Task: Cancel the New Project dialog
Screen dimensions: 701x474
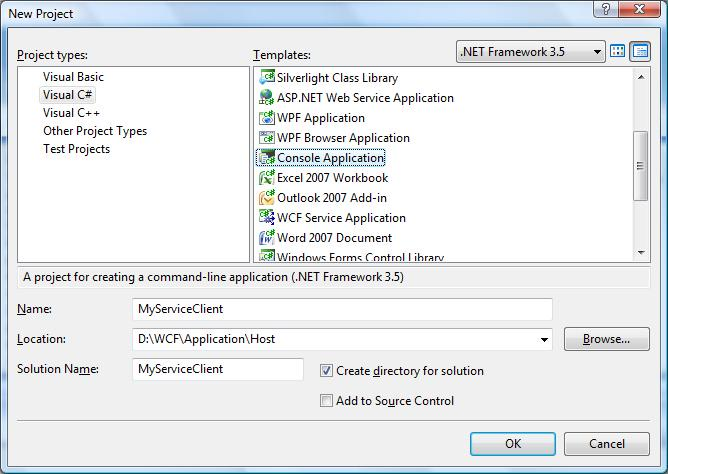Action: coord(607,444)
